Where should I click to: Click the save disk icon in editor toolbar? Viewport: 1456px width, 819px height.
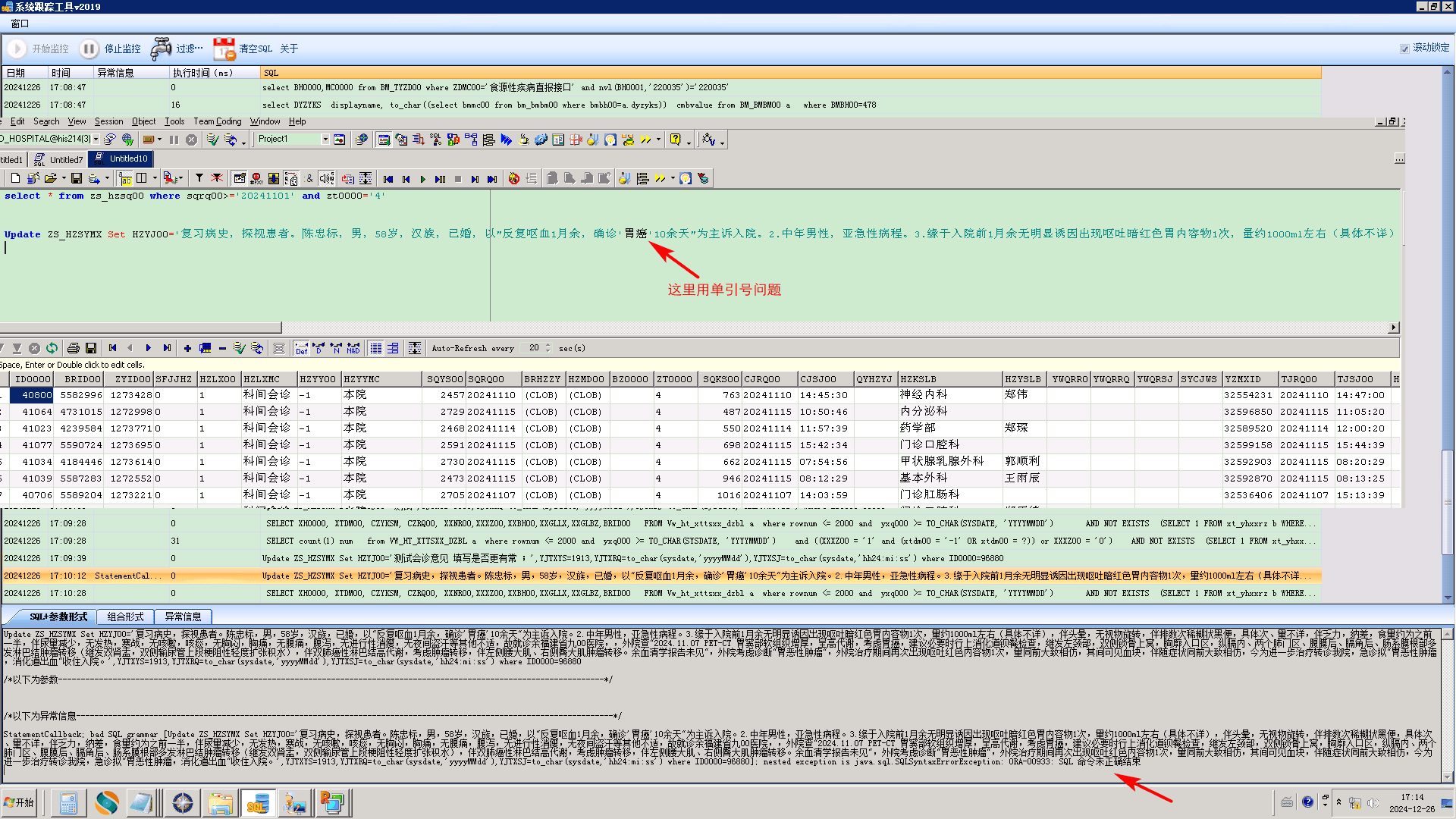[x=76, y=178]
